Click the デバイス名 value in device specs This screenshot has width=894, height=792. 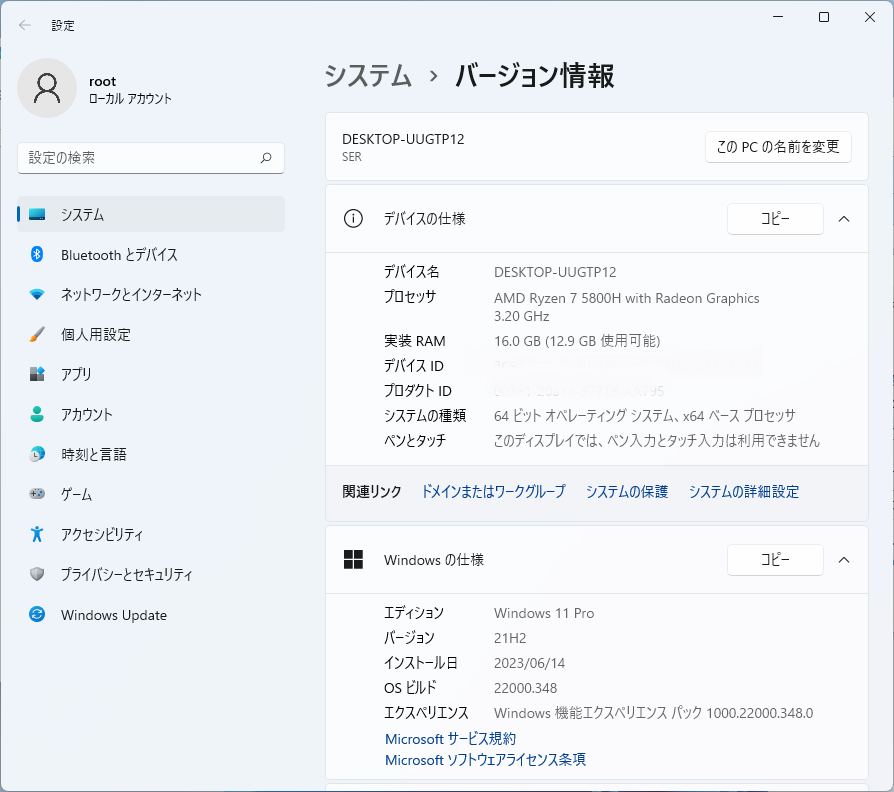(x=555, y=272)
